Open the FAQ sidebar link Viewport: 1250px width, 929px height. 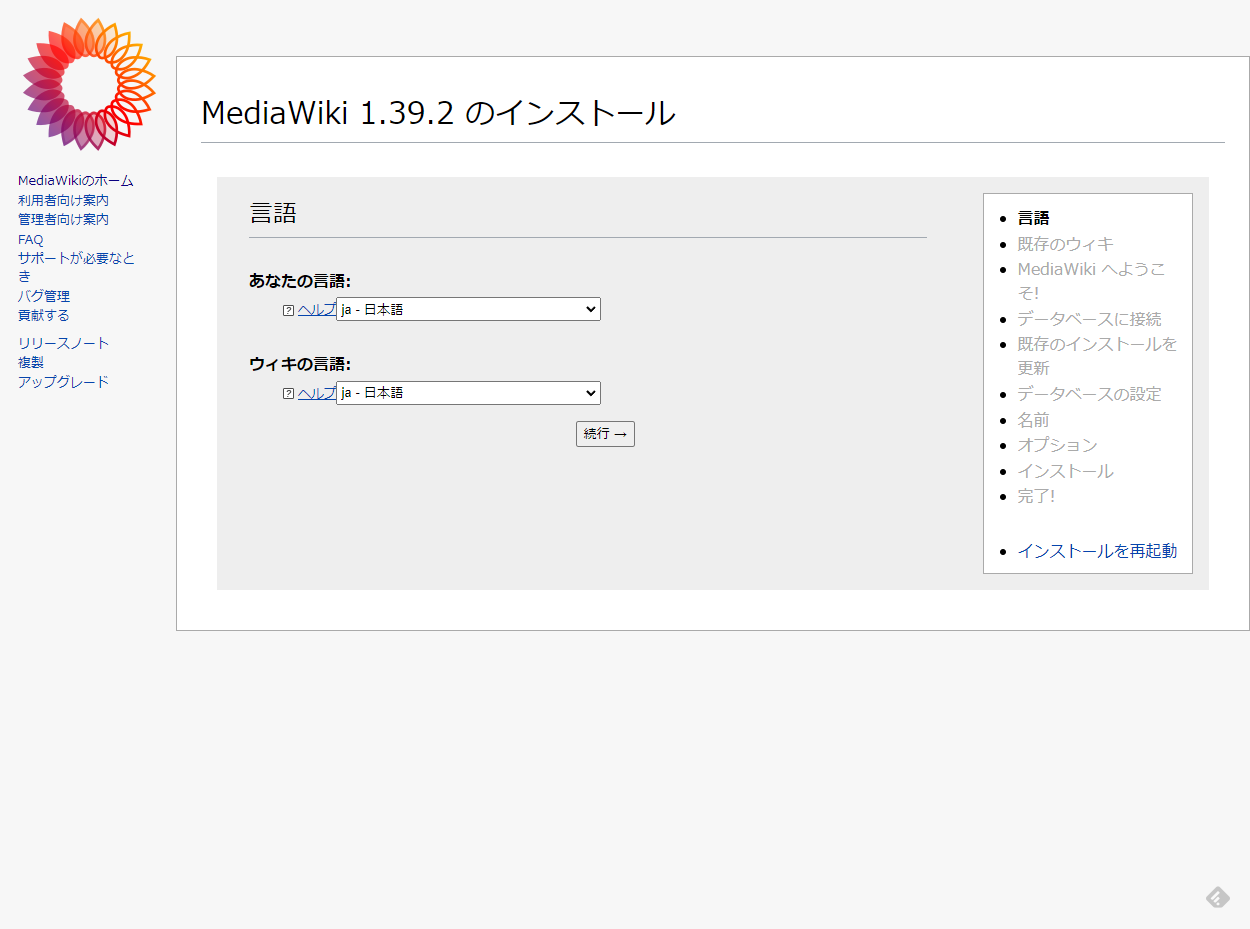point(30,239)
